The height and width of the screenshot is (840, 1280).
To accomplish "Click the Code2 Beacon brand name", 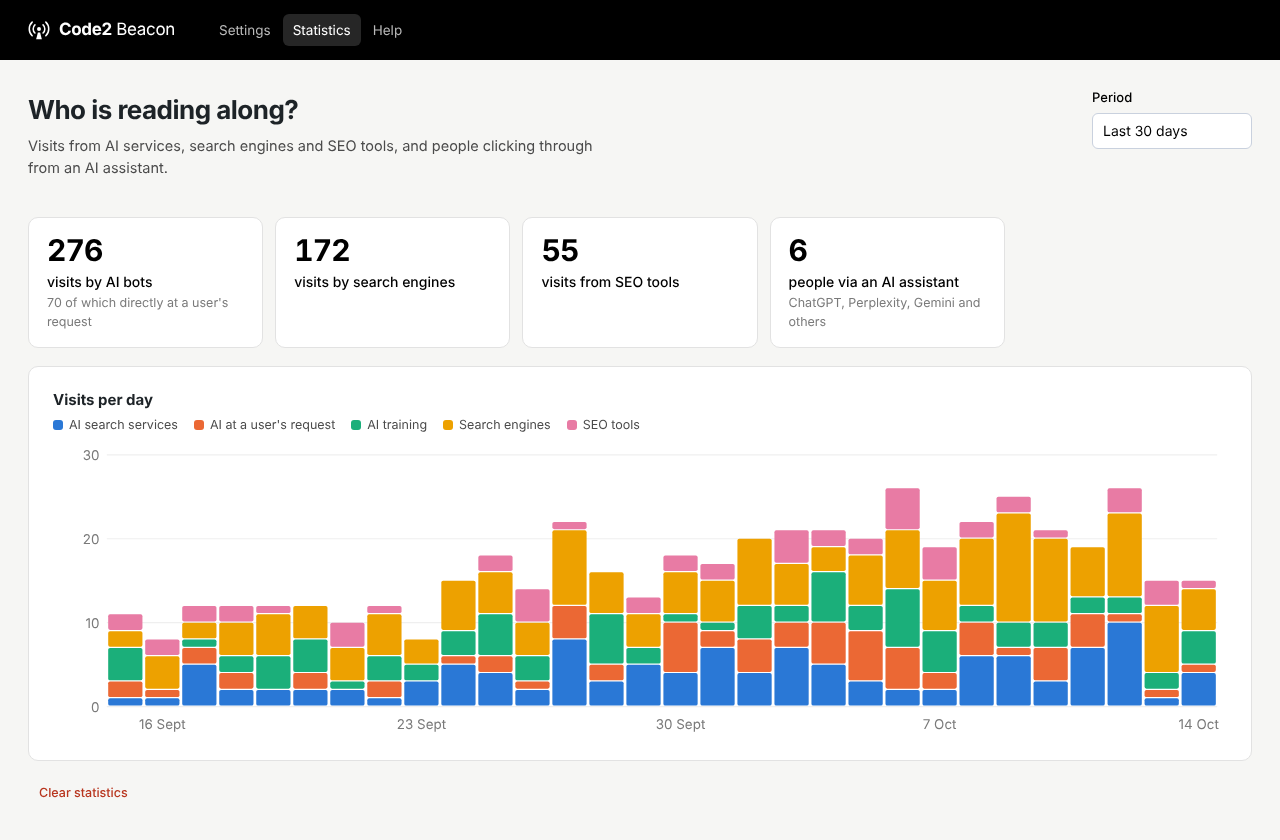I will [117, 30].
